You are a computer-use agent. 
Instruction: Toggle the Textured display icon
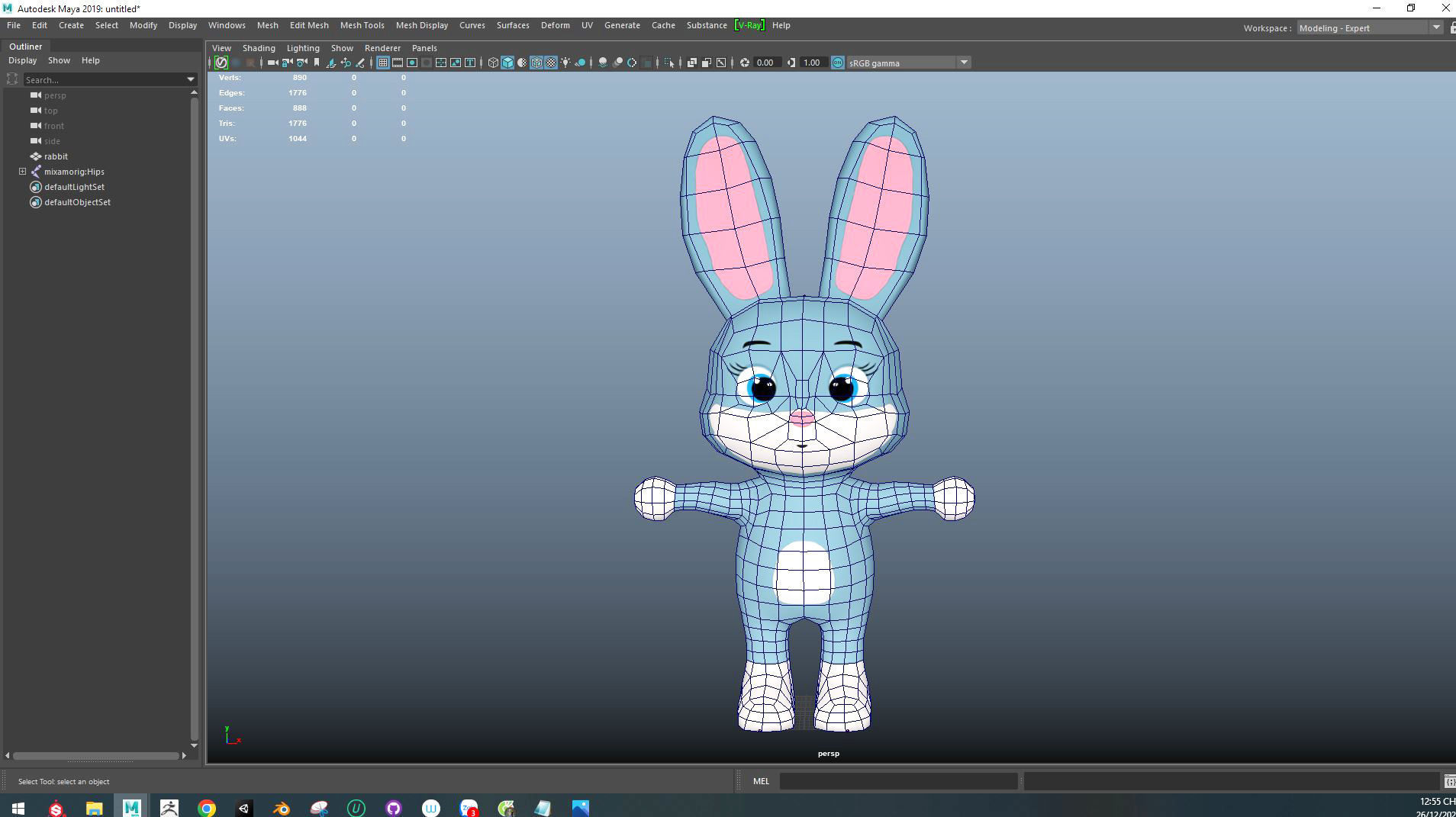[551, 63]
